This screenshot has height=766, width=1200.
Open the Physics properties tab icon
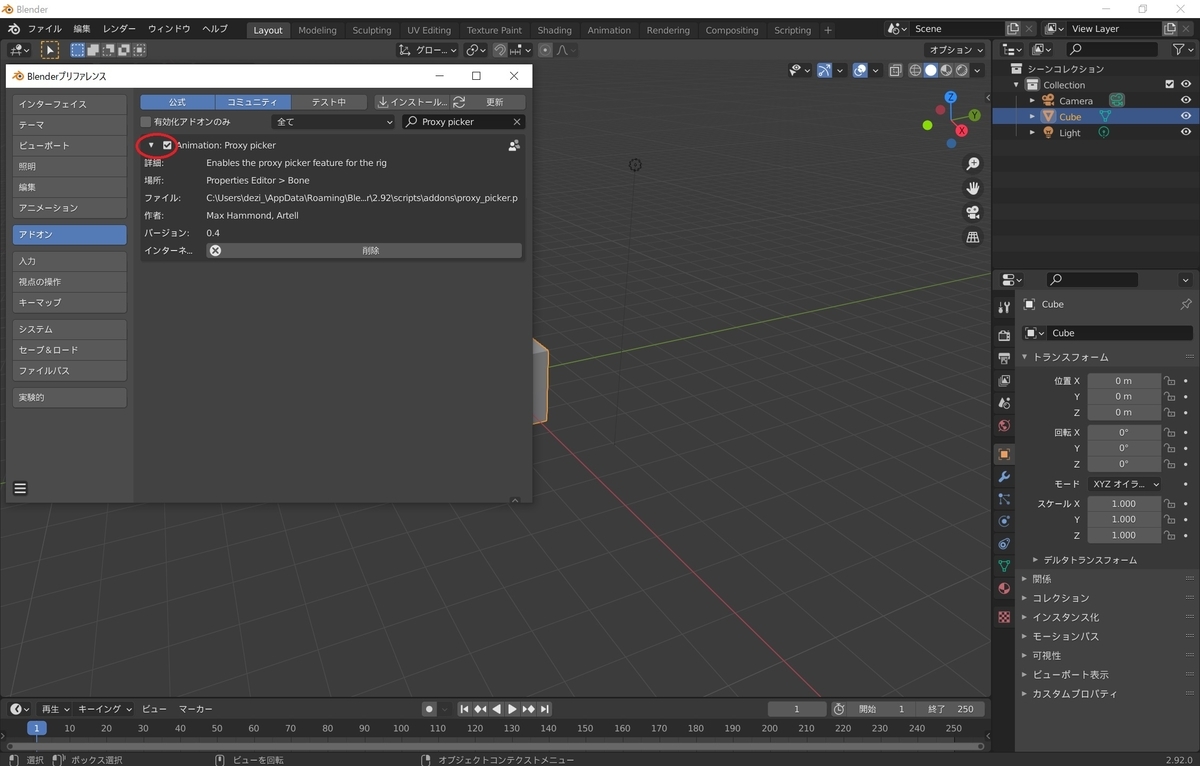click(x=1004, y=521)
